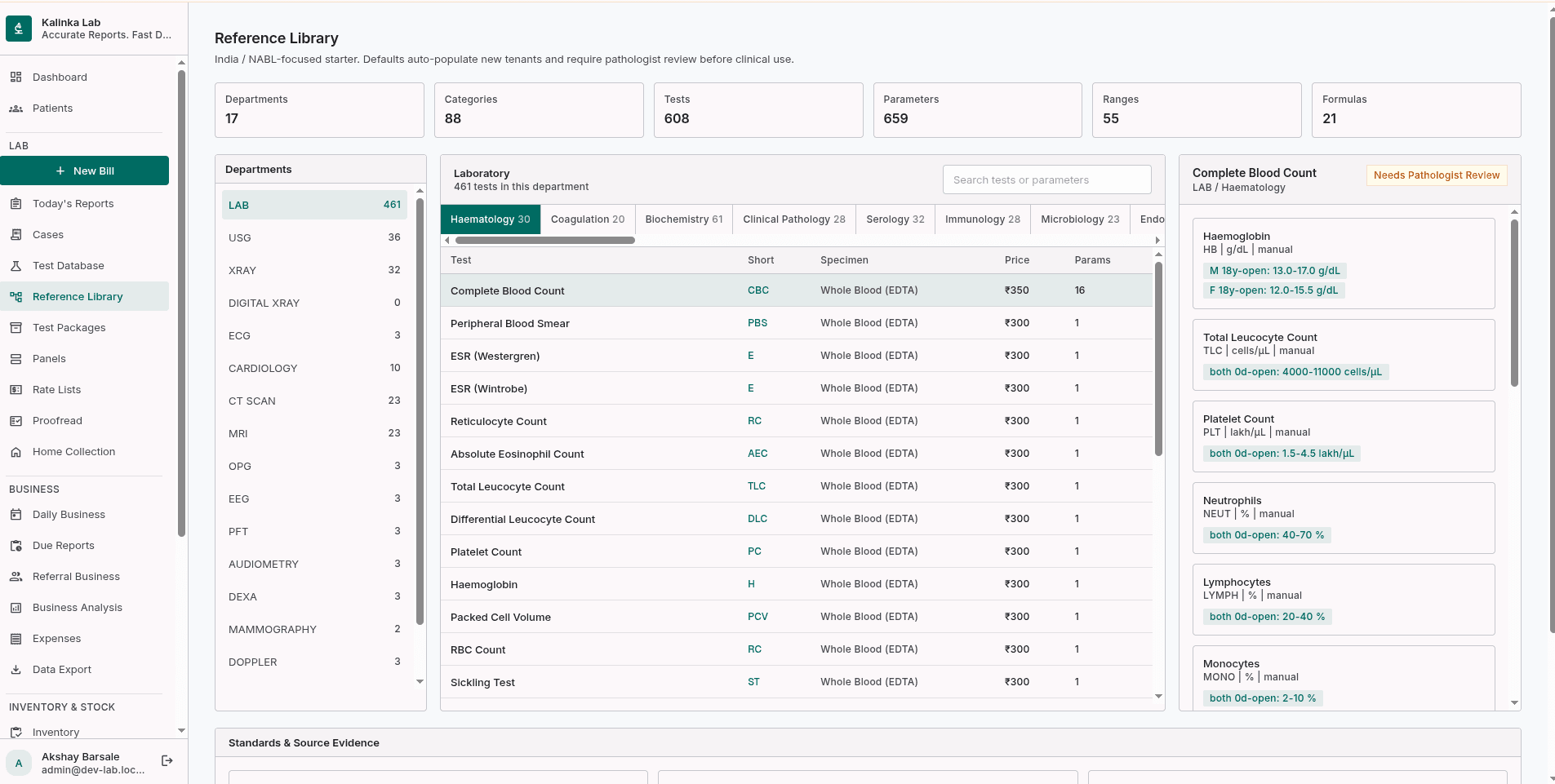Open the Biochemistry 61 tab

click(x=684, y=219)
